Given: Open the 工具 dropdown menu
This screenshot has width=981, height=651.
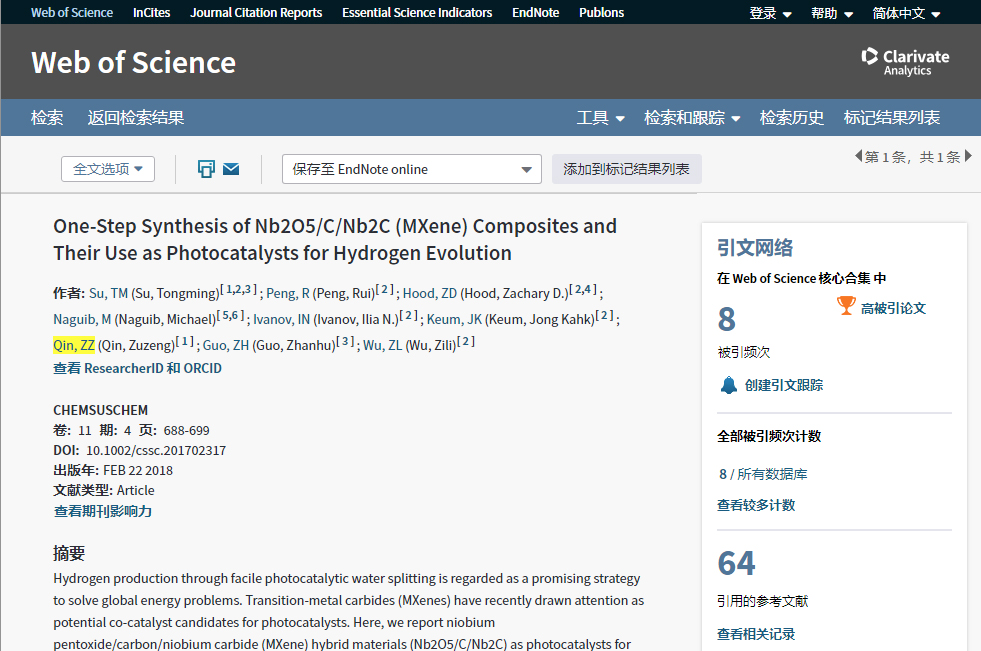Looking at the screenshot, I should [x=600, y=118].
